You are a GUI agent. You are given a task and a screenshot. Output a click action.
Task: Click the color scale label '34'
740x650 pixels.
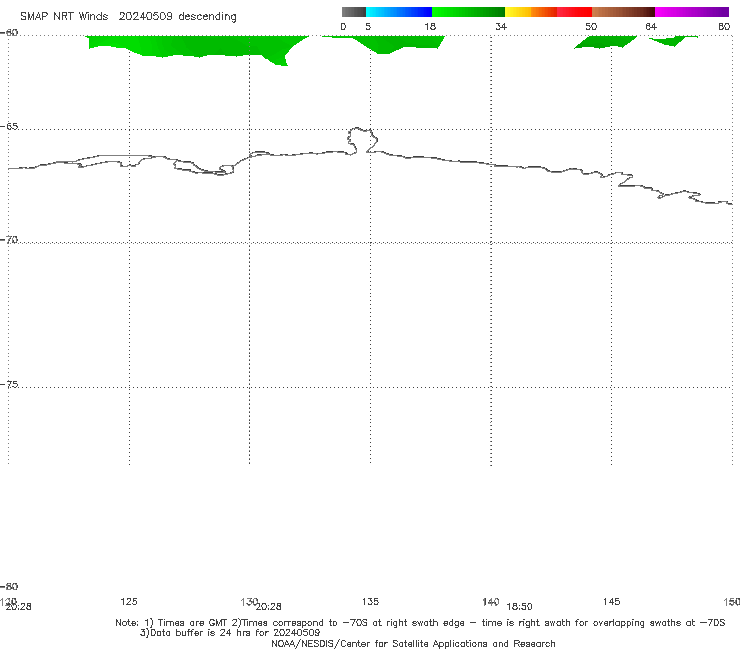[501, 26]
